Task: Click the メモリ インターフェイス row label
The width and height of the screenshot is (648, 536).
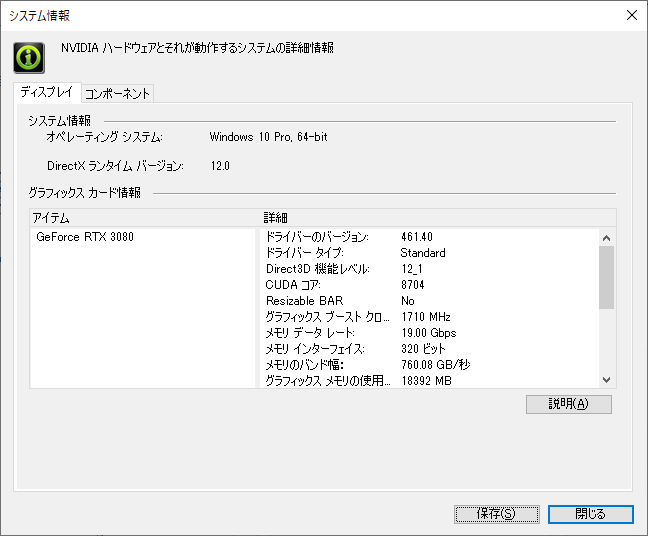Action: click(315, 349)
